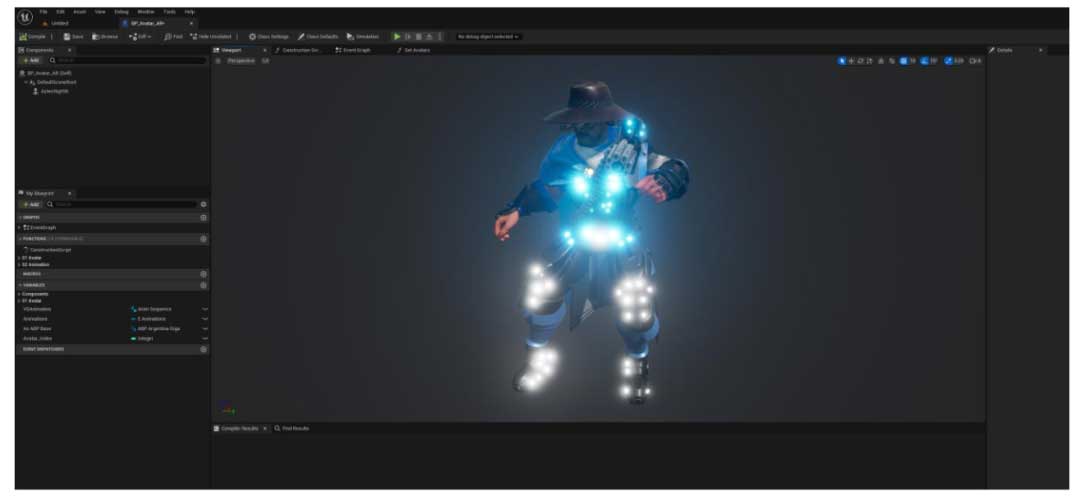Open the Avatar_Index variable type dropdown

(205, 338)
